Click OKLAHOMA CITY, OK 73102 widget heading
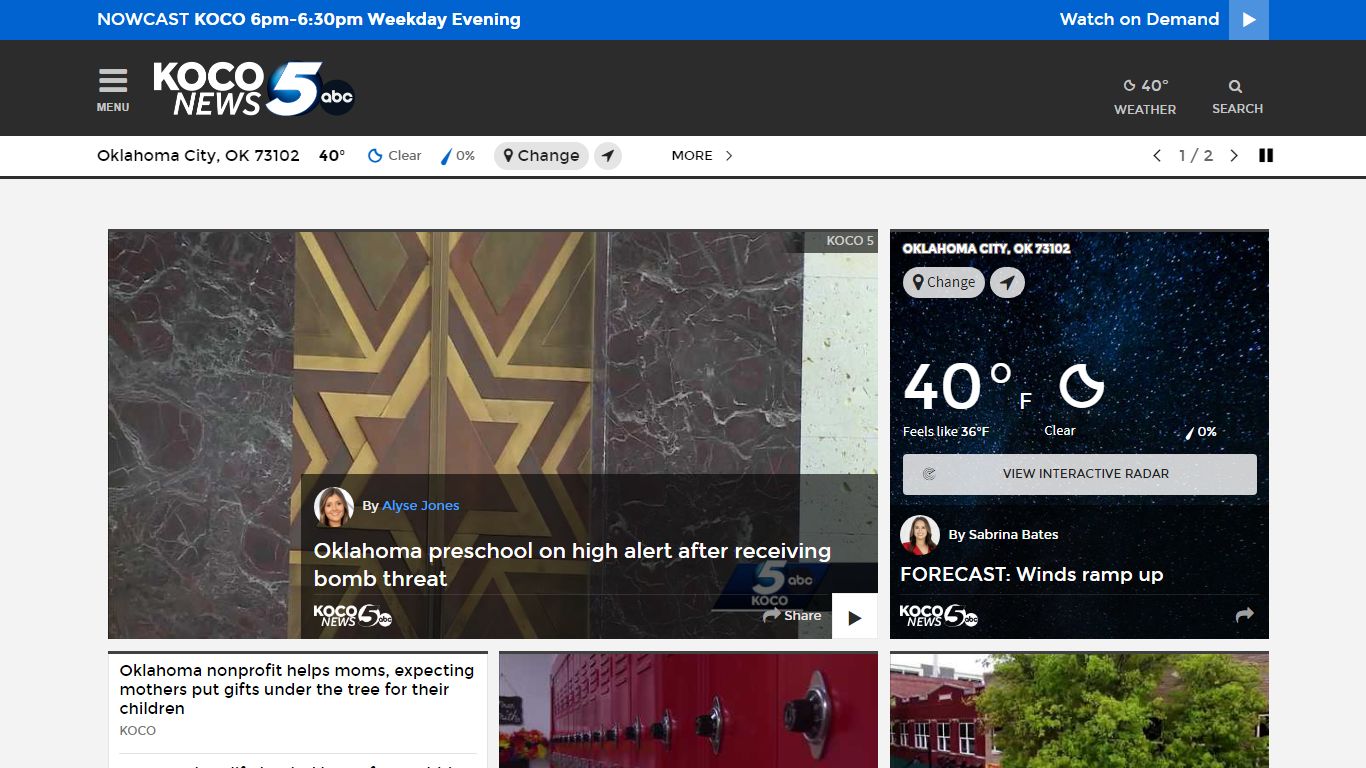1366x768 pixels. [986, 249]
